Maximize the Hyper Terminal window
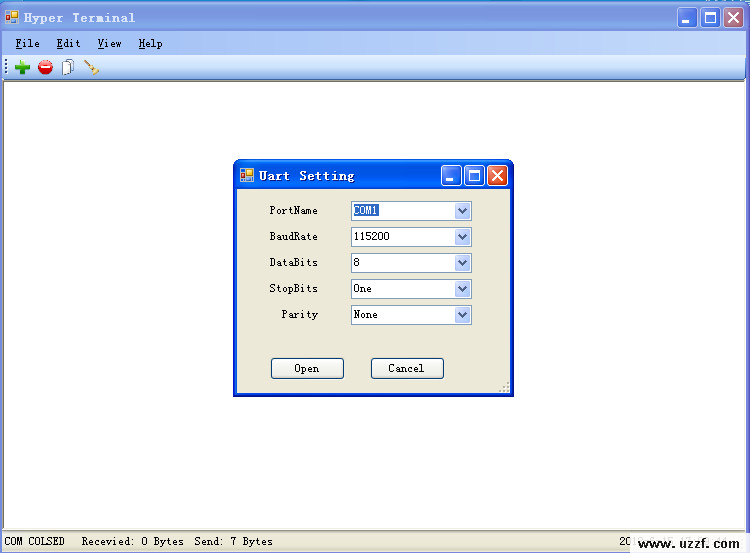 (x=710, y=18)
